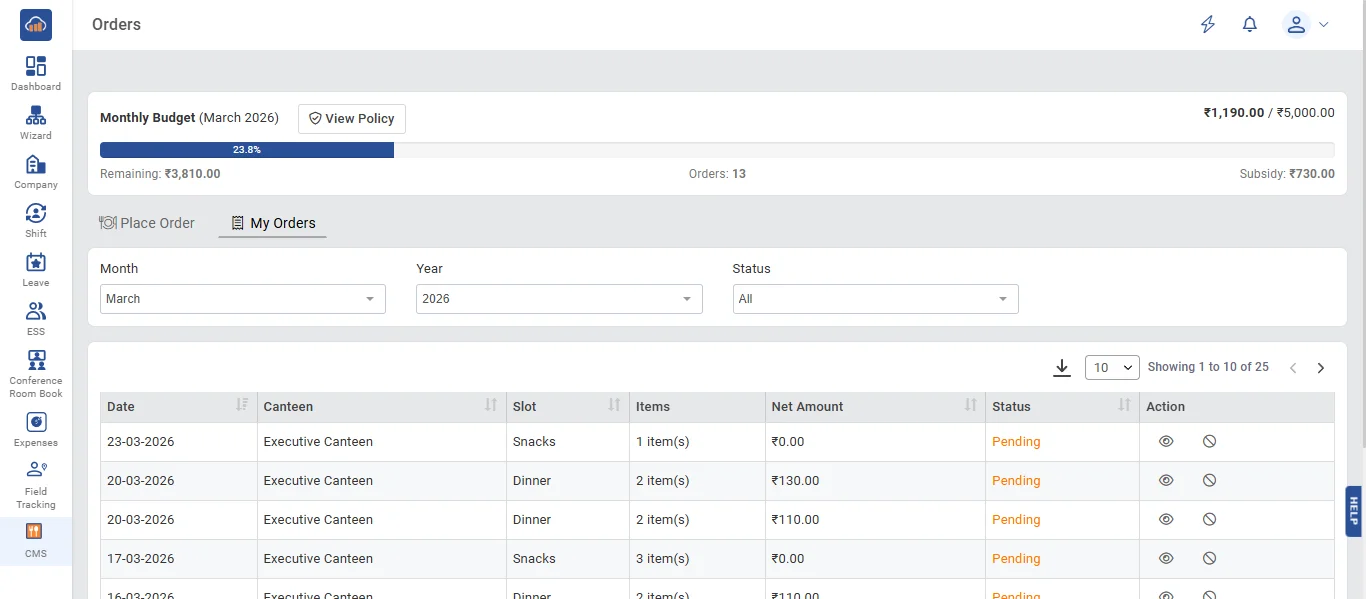Open the Status filter dropdown
Screen dimensions: 1366x599
click(x=875, y=299)
